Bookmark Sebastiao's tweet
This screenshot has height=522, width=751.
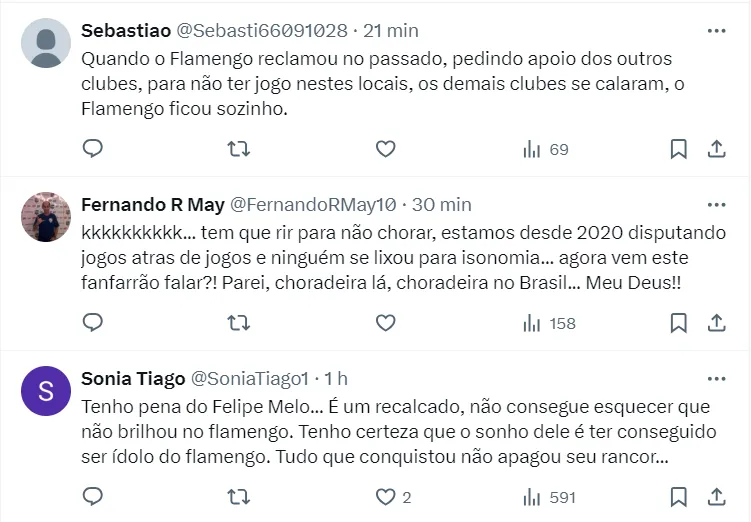678,149
